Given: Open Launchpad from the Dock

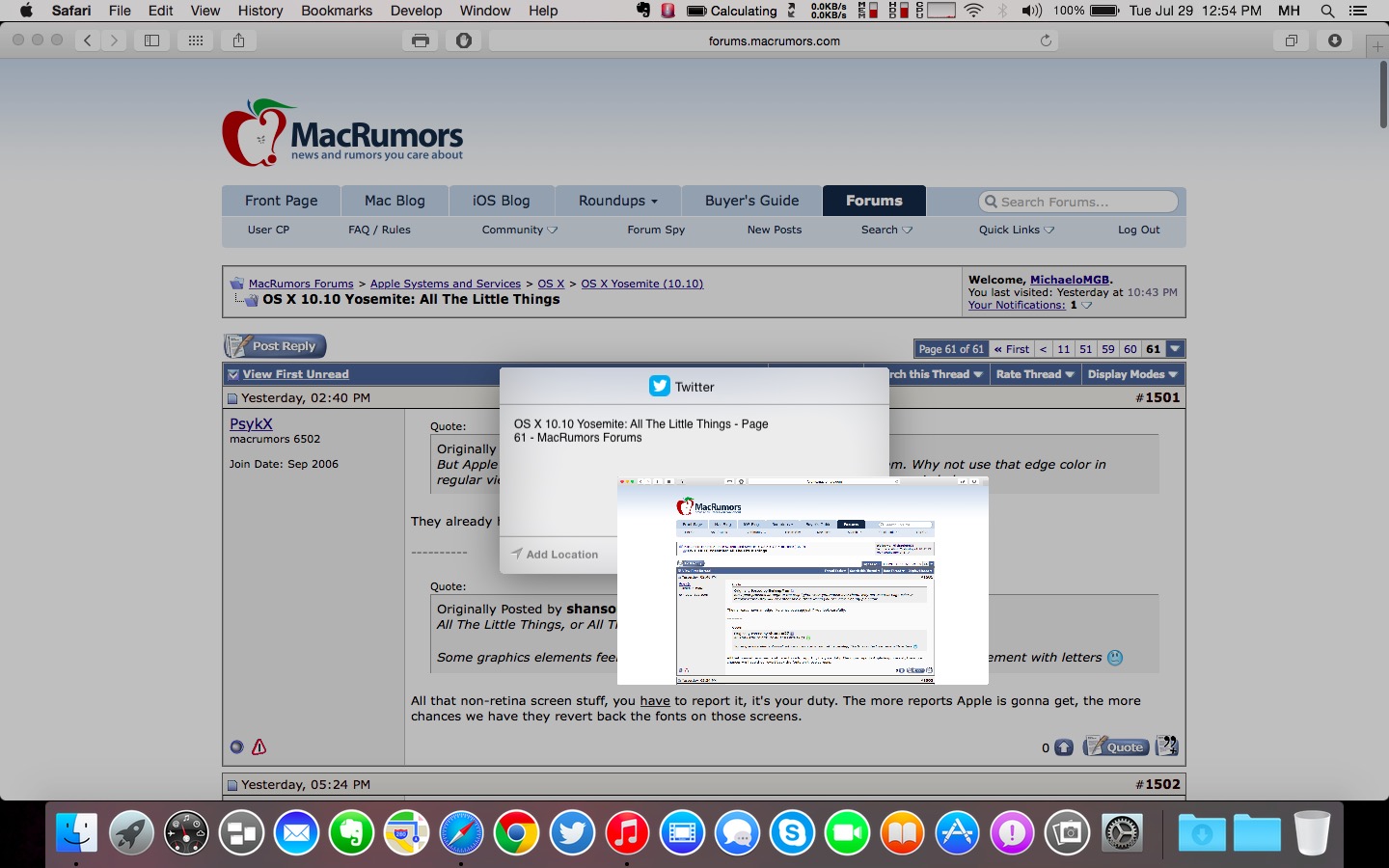Looking at the screenshot, I should tap(131, 832).
